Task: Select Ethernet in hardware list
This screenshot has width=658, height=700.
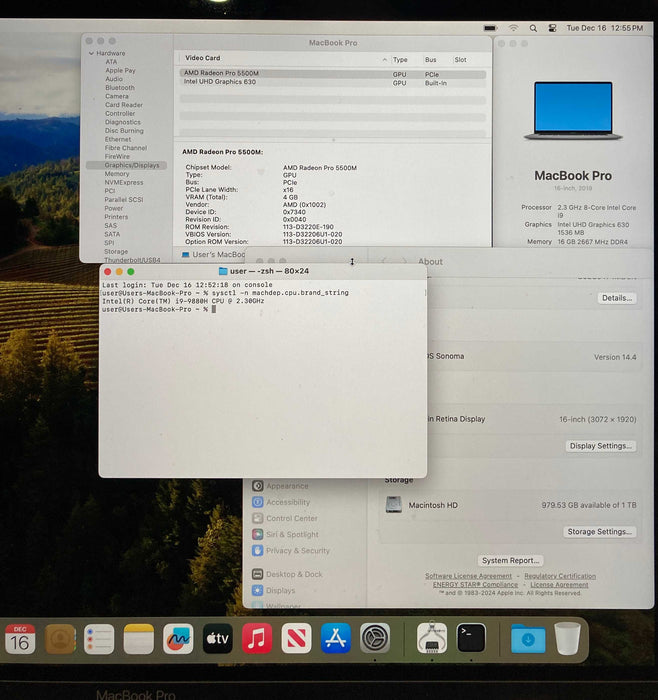Action: click(x=118, y=139)
